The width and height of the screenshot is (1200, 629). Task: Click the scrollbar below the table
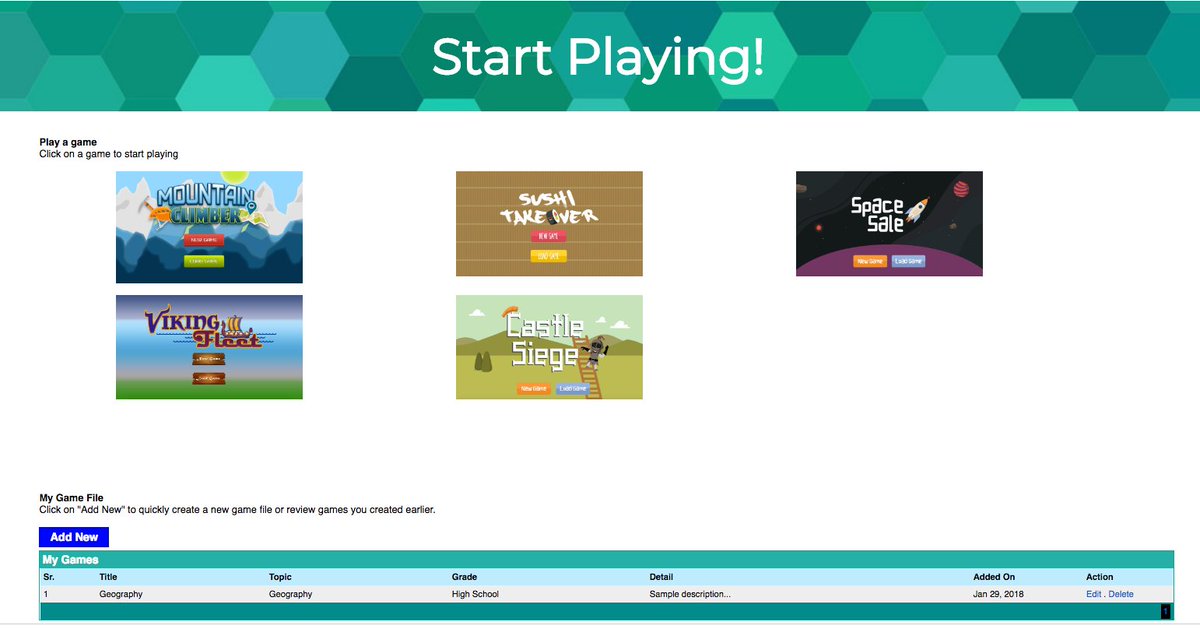[600, 607]
